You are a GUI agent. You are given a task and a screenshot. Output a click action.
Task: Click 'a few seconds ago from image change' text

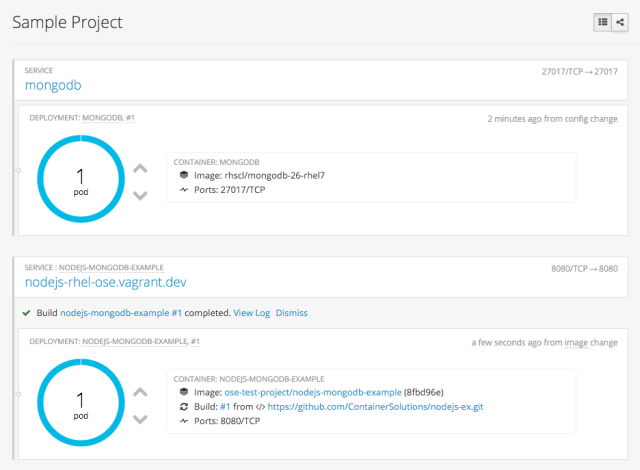[544, 343]
